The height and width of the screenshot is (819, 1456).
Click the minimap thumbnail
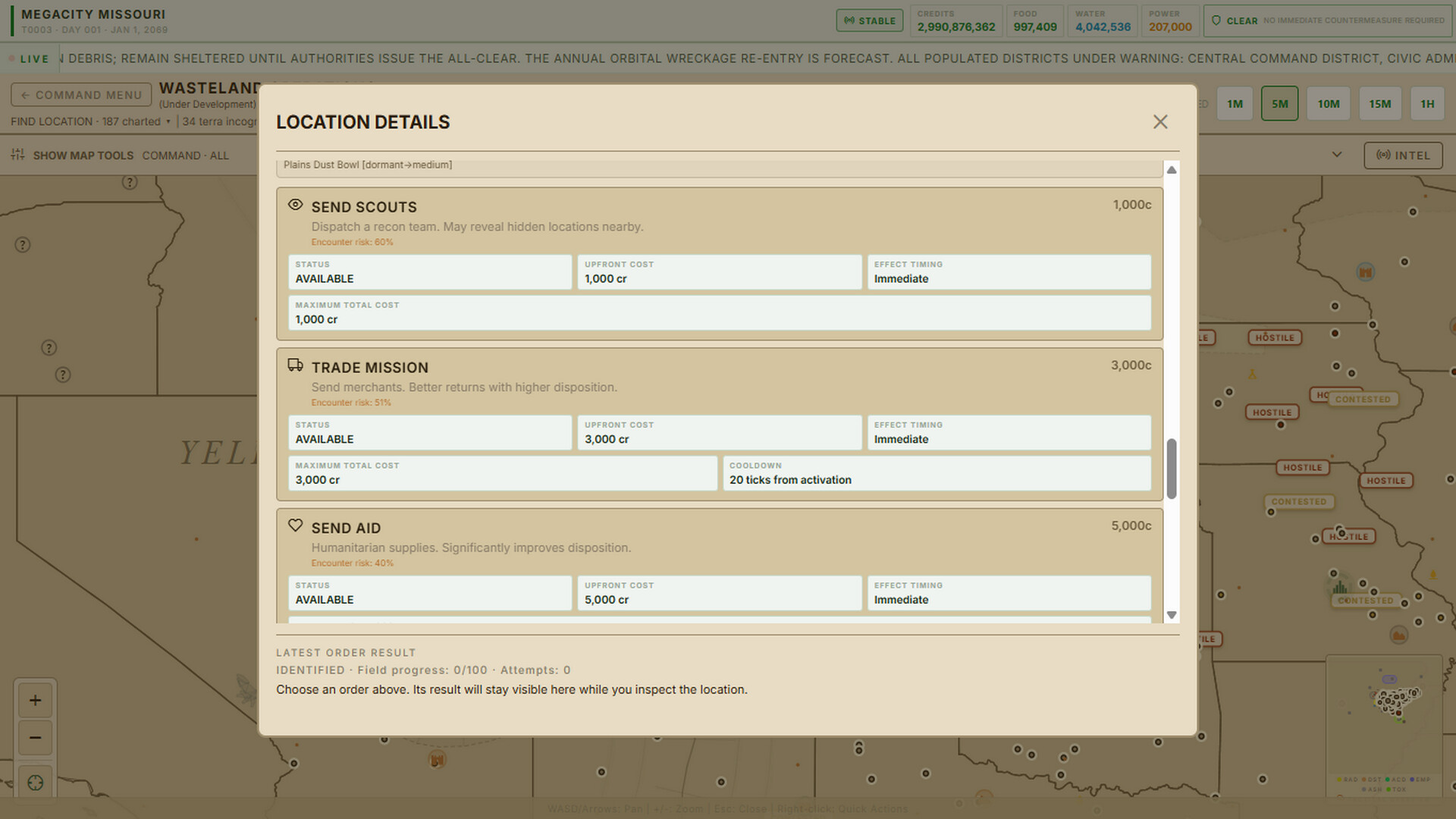coord(1384,726)
